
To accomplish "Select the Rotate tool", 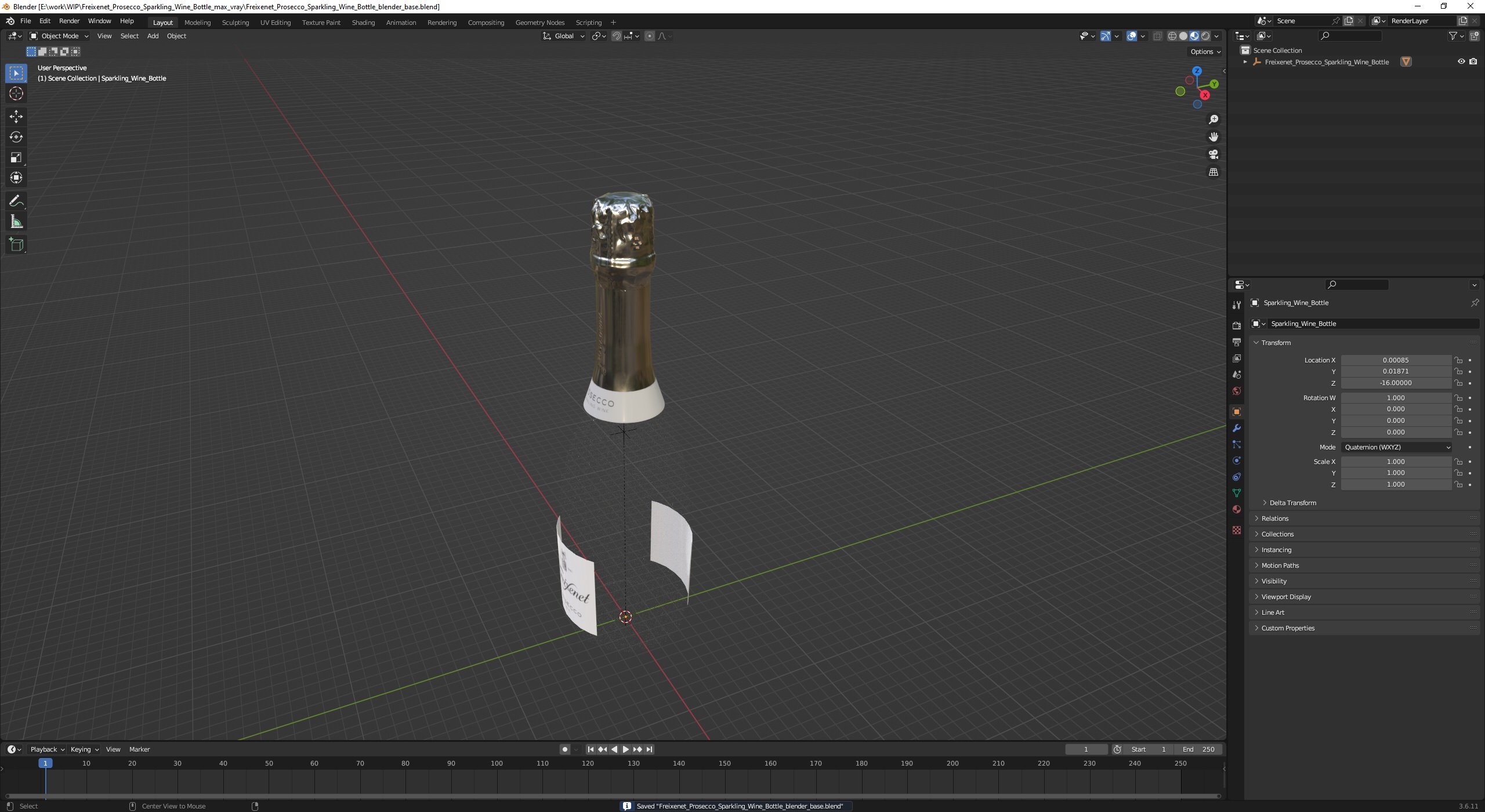I will coord(16,137).
